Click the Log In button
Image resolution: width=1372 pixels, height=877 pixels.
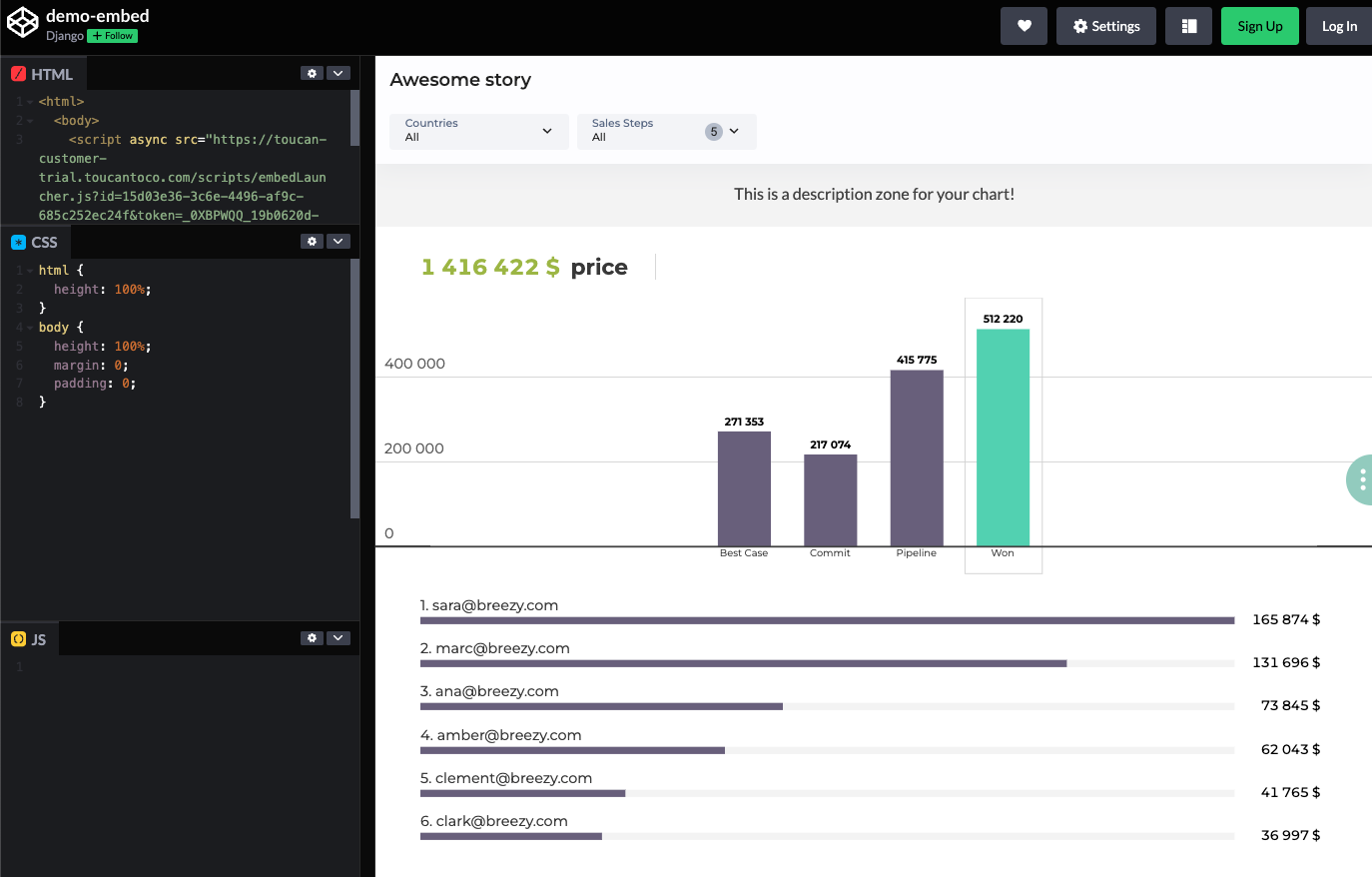pyautogui.click(x=1339, y=26)
